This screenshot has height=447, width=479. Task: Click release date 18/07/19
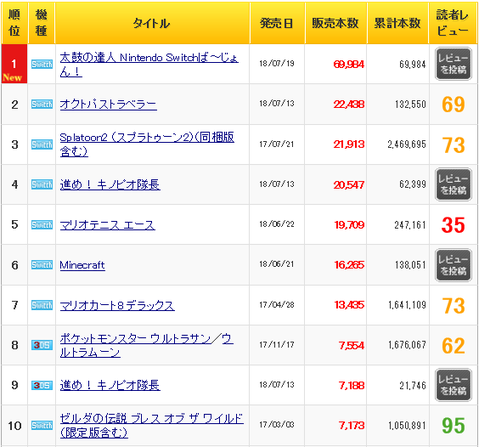(277, 63)
